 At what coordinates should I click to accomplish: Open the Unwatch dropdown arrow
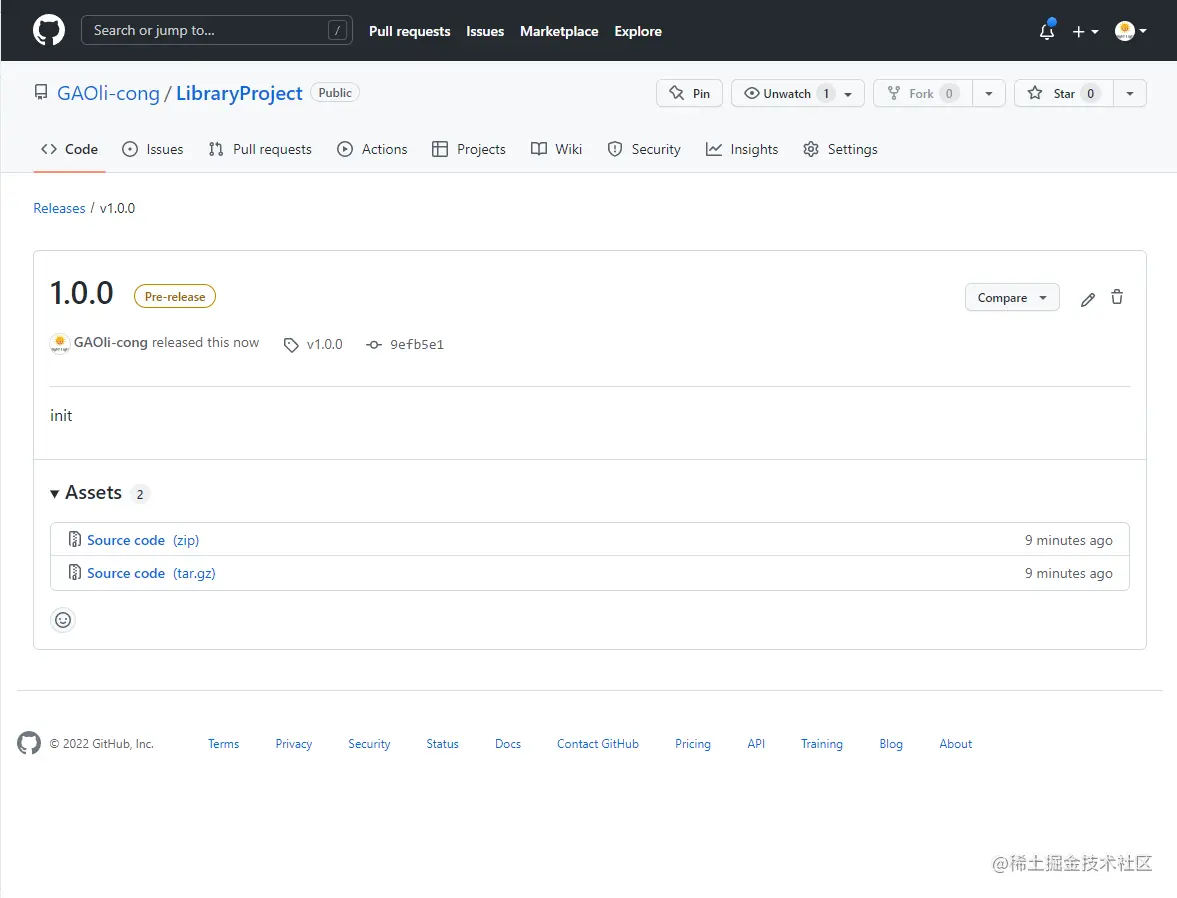tap(848, 94)
